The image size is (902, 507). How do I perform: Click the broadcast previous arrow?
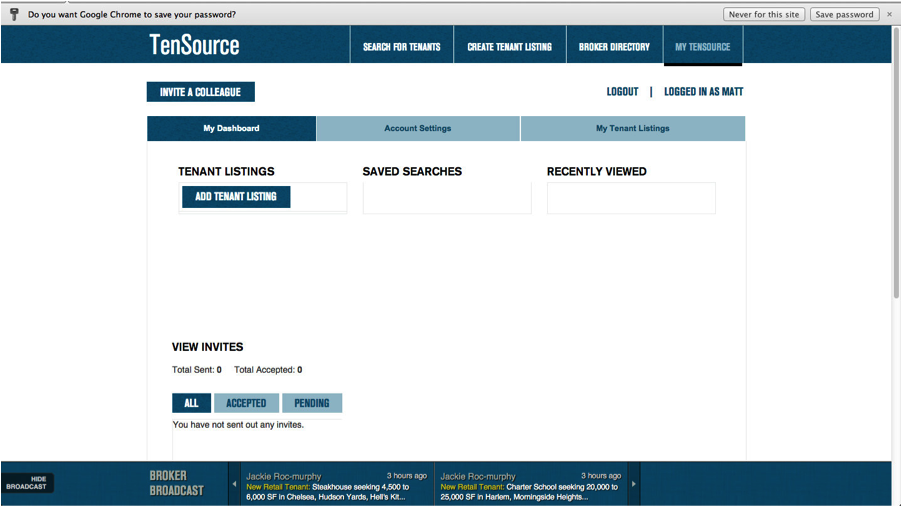234,483
